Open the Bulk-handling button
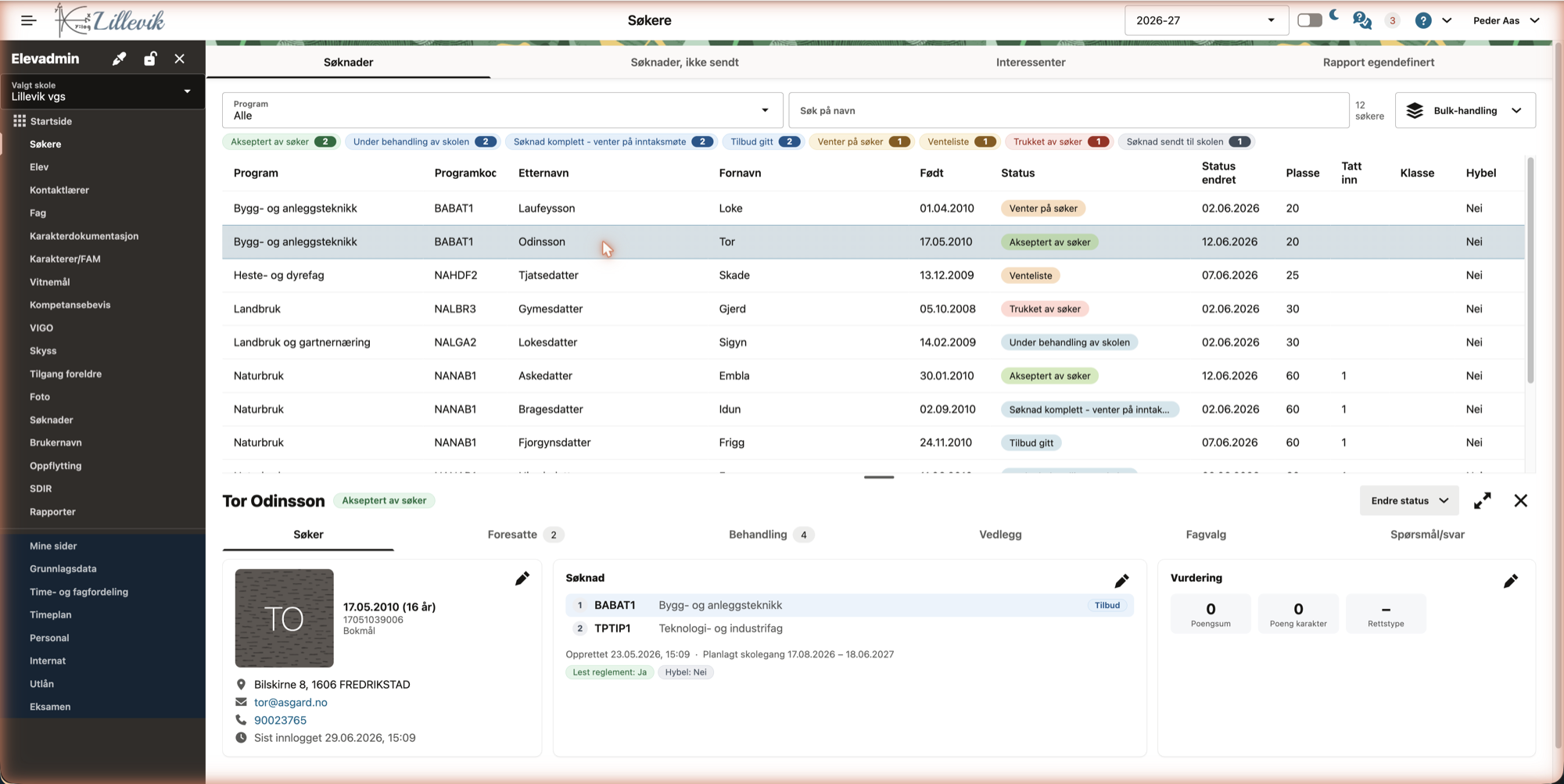The width and height of the screenshot is (1564, 784). (x=1465, y=110)
